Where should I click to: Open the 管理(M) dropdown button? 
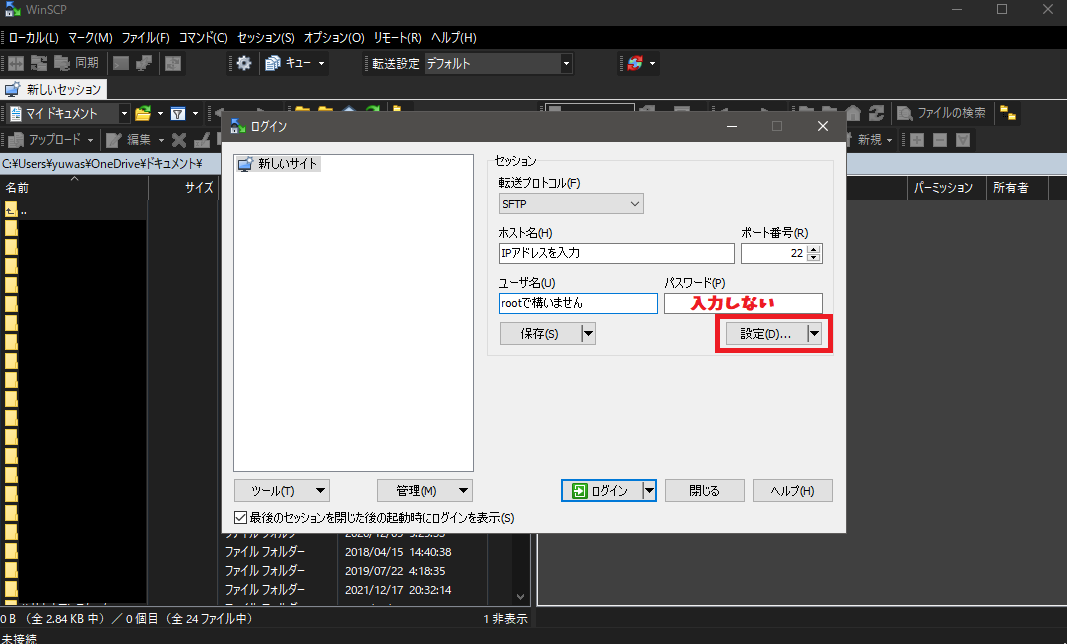[425, 491]
